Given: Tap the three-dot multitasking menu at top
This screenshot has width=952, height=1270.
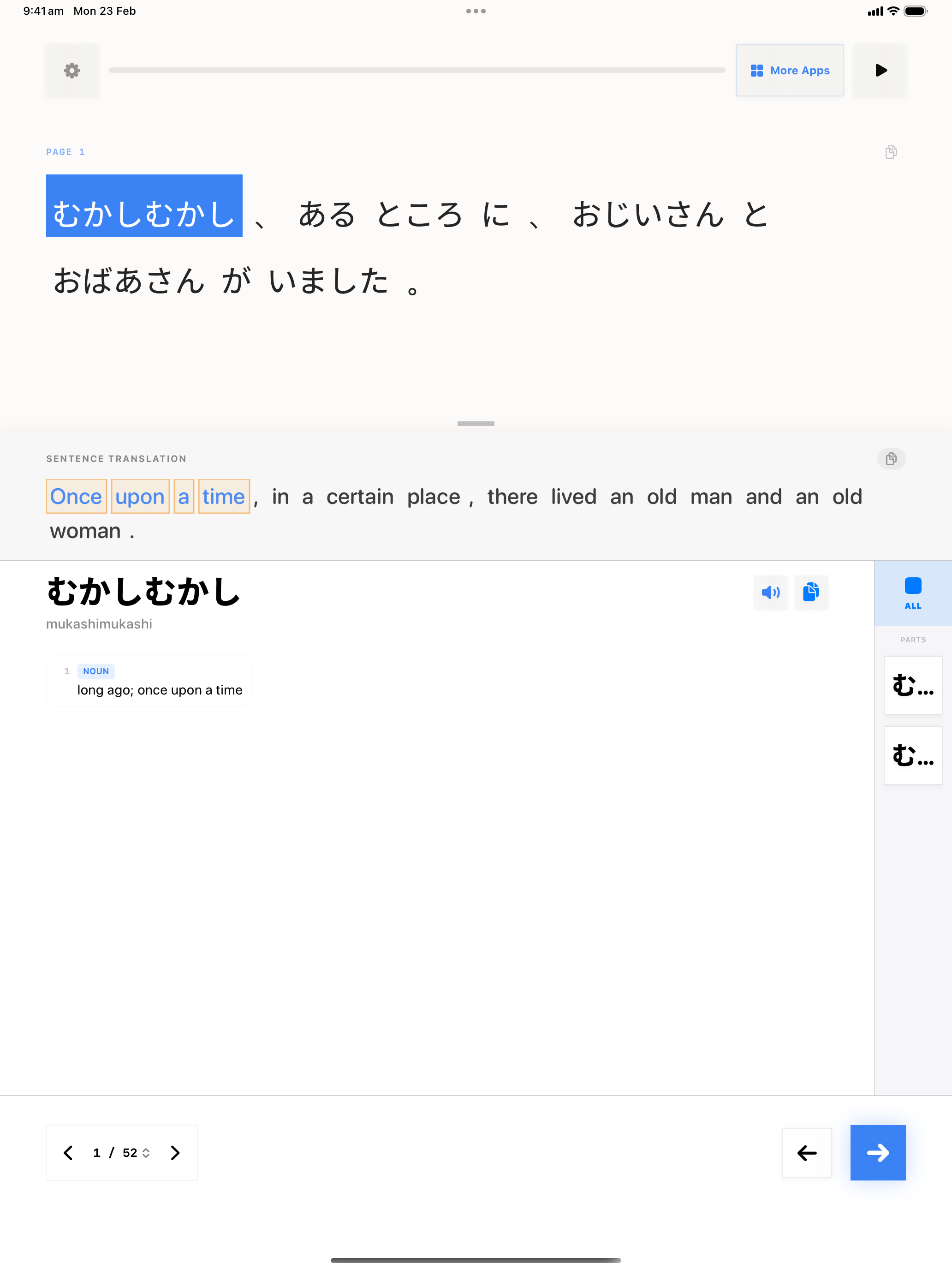Looking at the screenshot, I should click(x=475, y=11).
